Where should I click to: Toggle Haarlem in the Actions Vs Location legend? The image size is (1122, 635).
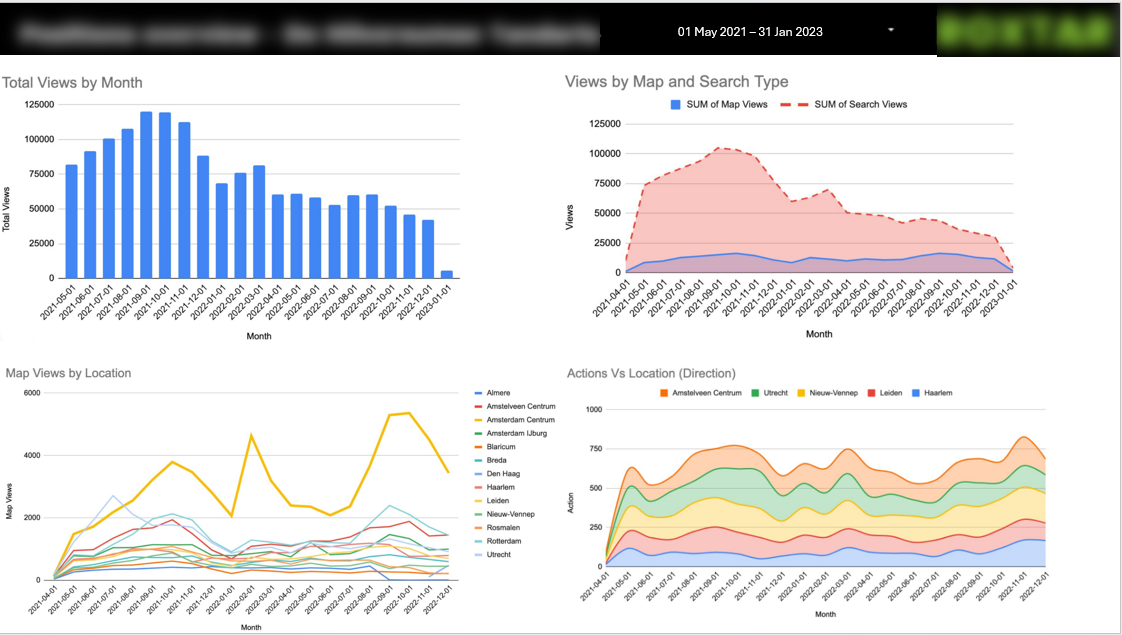pyautogui.click(x=936, y=393)
